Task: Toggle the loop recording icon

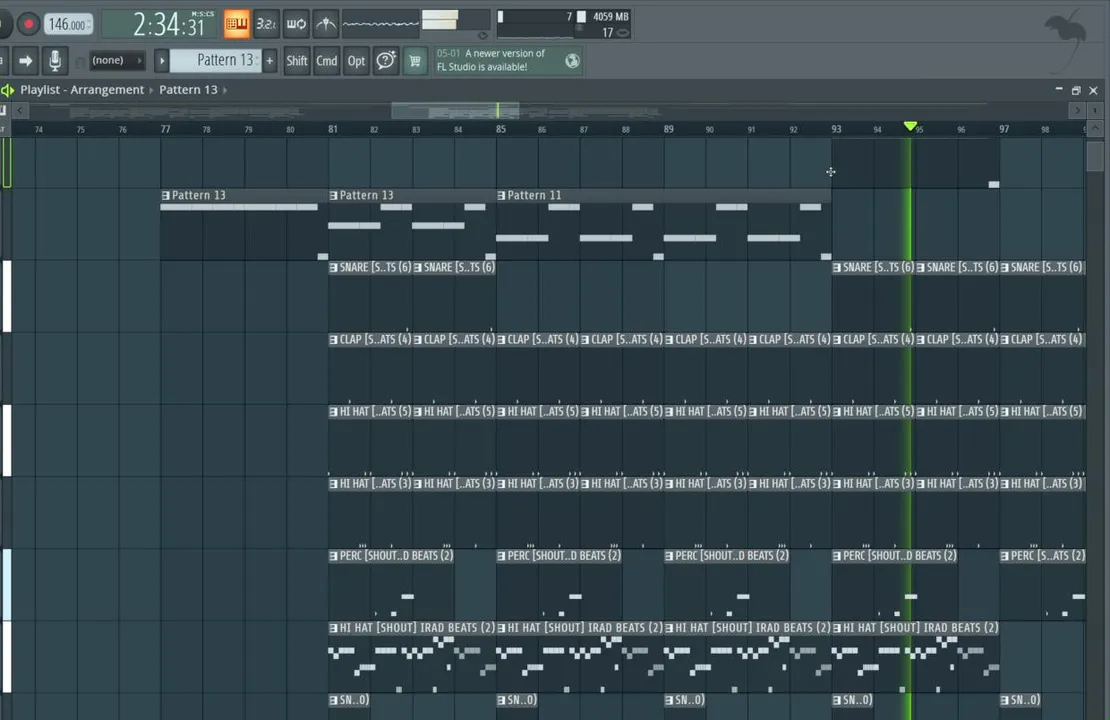Action: (296, 24)
